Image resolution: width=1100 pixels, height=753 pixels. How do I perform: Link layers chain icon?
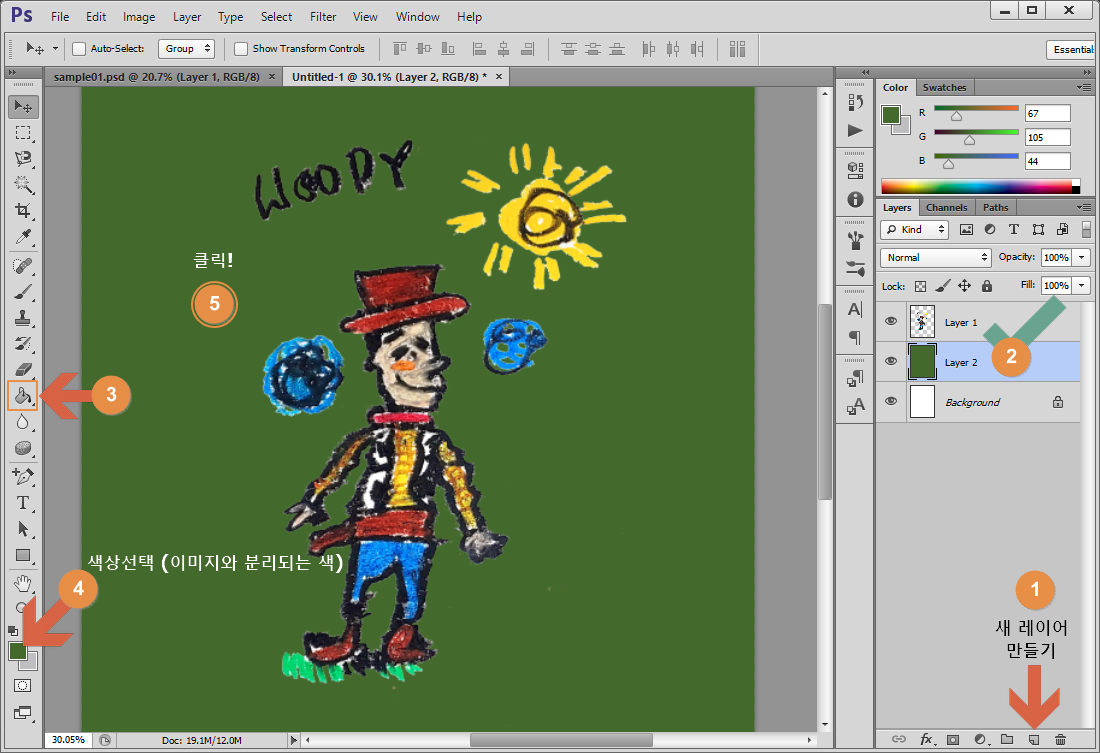tap(899, 740)
